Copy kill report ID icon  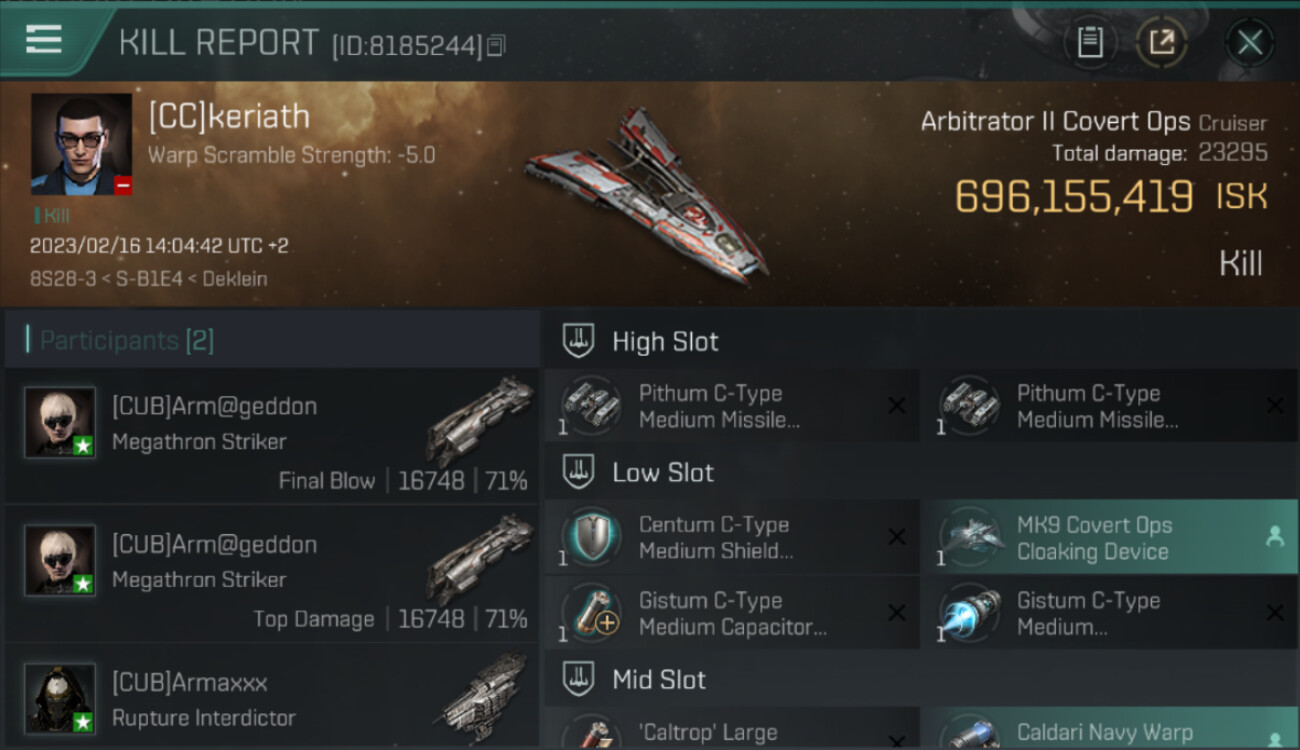[x=497, y=45]
